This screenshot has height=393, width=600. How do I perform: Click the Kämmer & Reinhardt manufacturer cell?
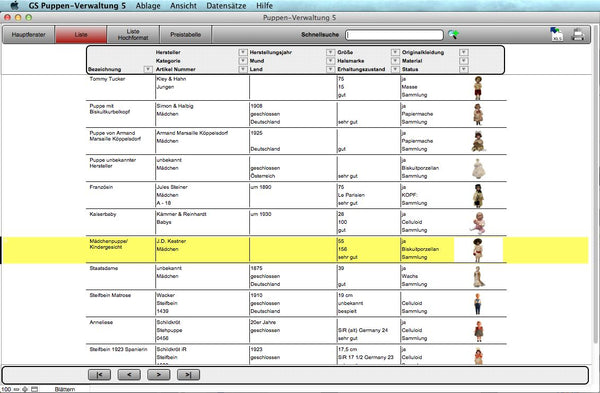pos(181,214)
